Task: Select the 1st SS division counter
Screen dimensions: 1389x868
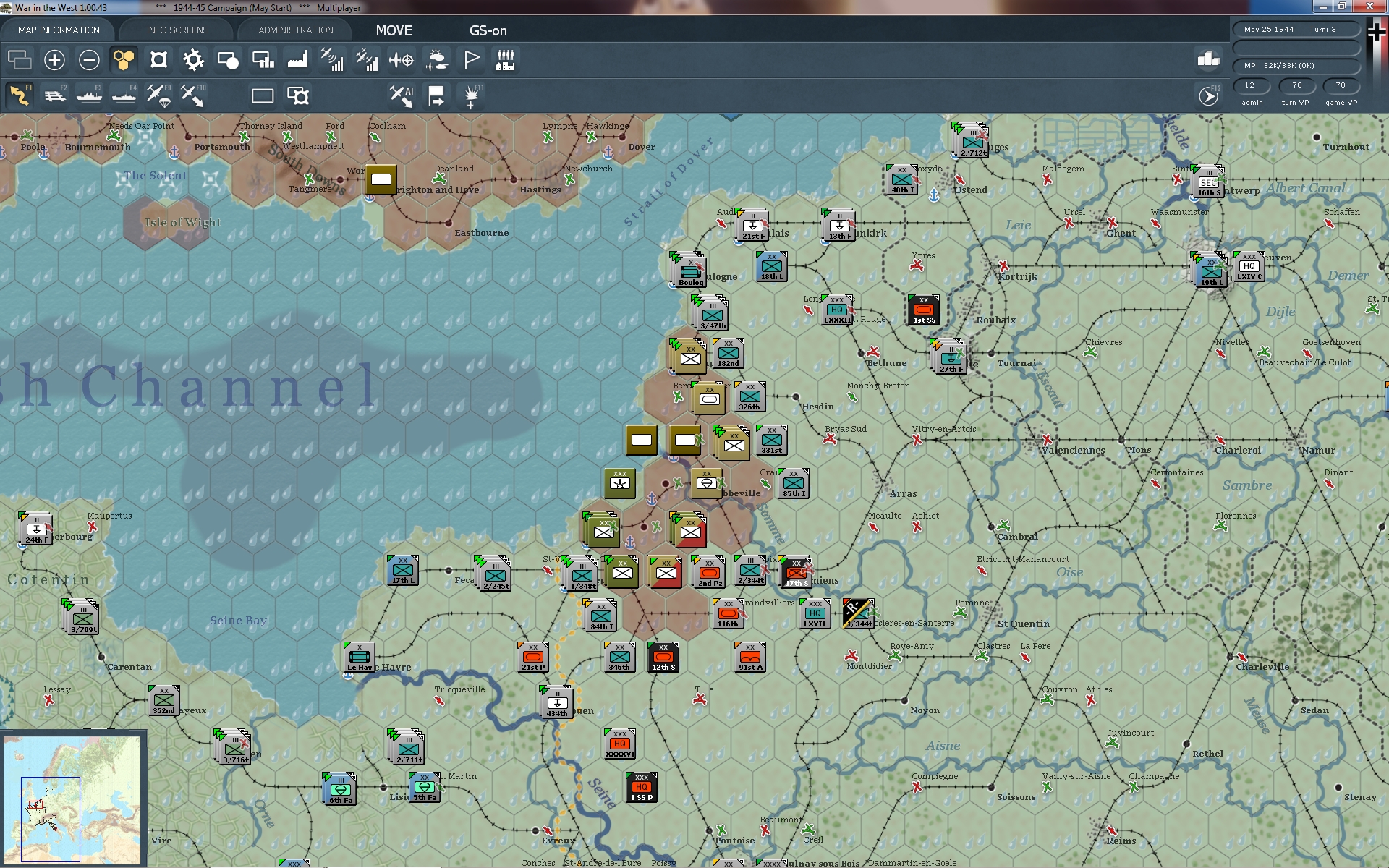Action: pos(924,310)
